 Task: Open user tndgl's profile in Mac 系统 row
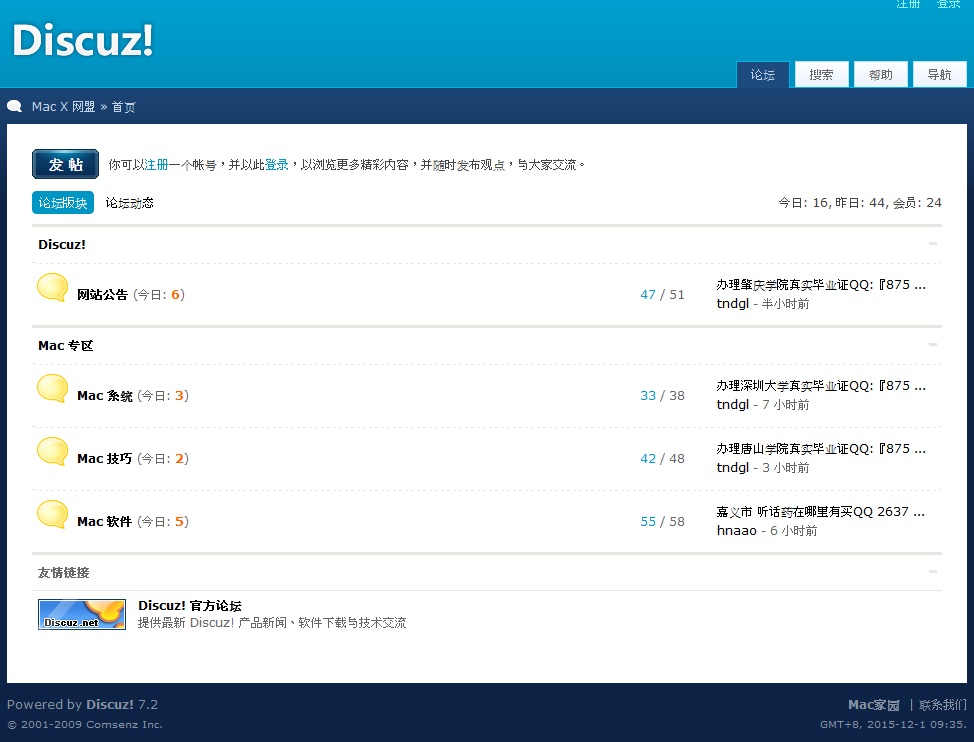(x=733, y=405)
